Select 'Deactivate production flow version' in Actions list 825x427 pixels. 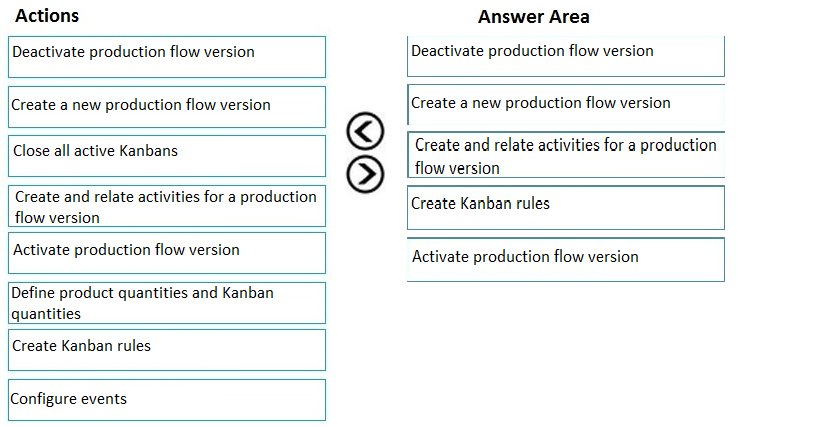[167, 57]
